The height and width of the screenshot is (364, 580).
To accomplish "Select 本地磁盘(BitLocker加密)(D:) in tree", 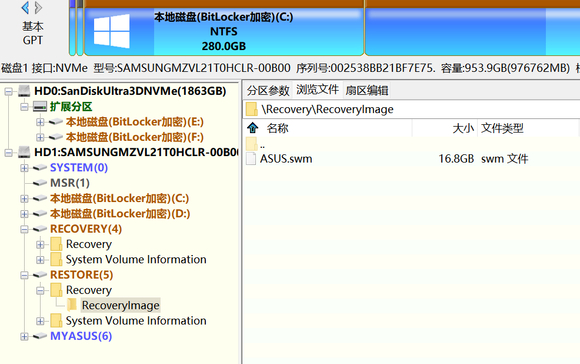I will tap(120, 214).
